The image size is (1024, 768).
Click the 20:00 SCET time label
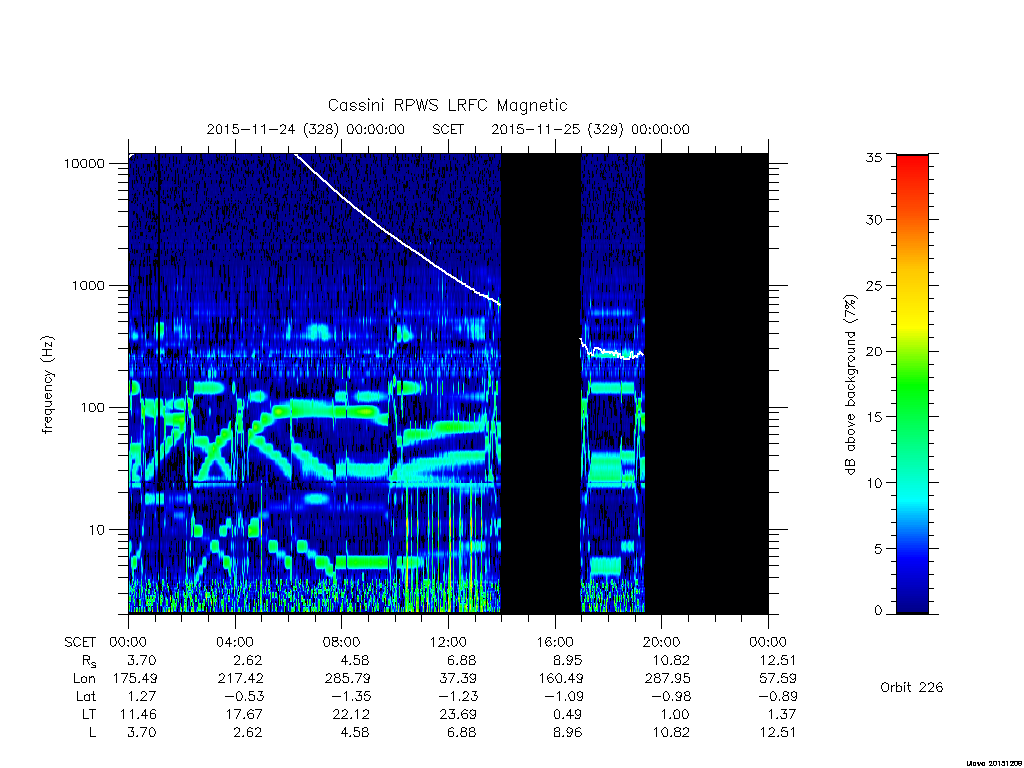[x=661, y=642]
